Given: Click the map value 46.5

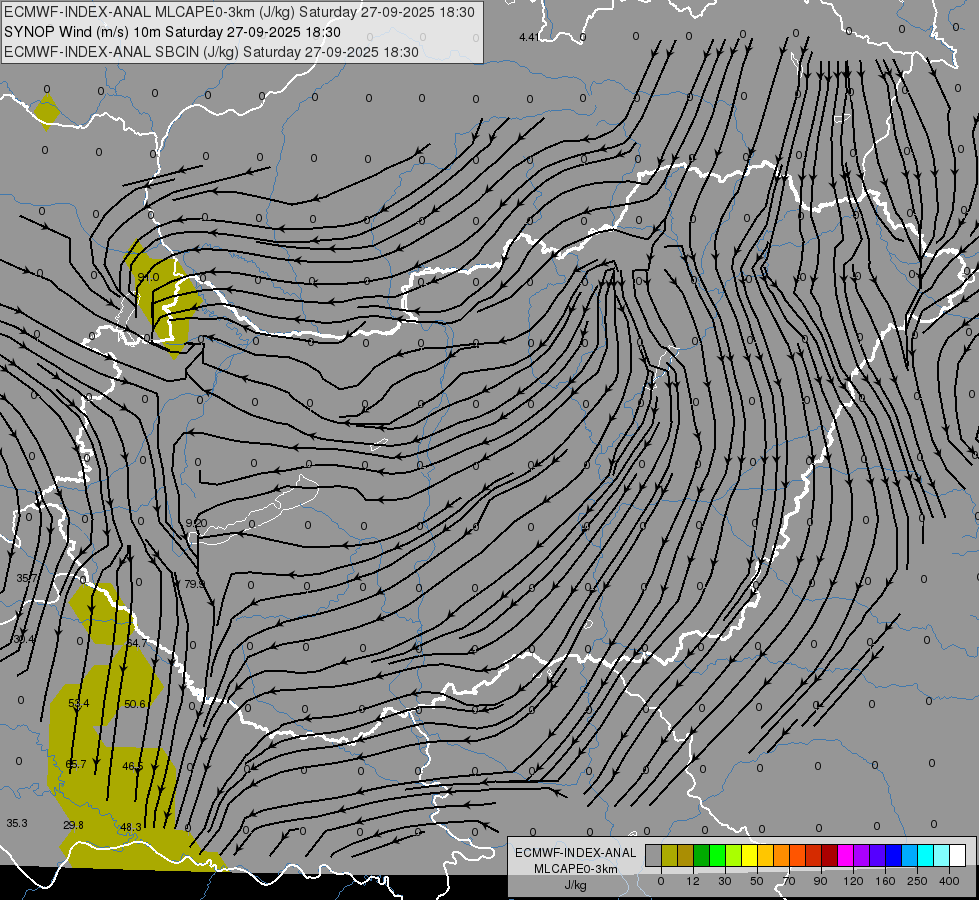Looking at the screenshot, I should pos(133,766).
